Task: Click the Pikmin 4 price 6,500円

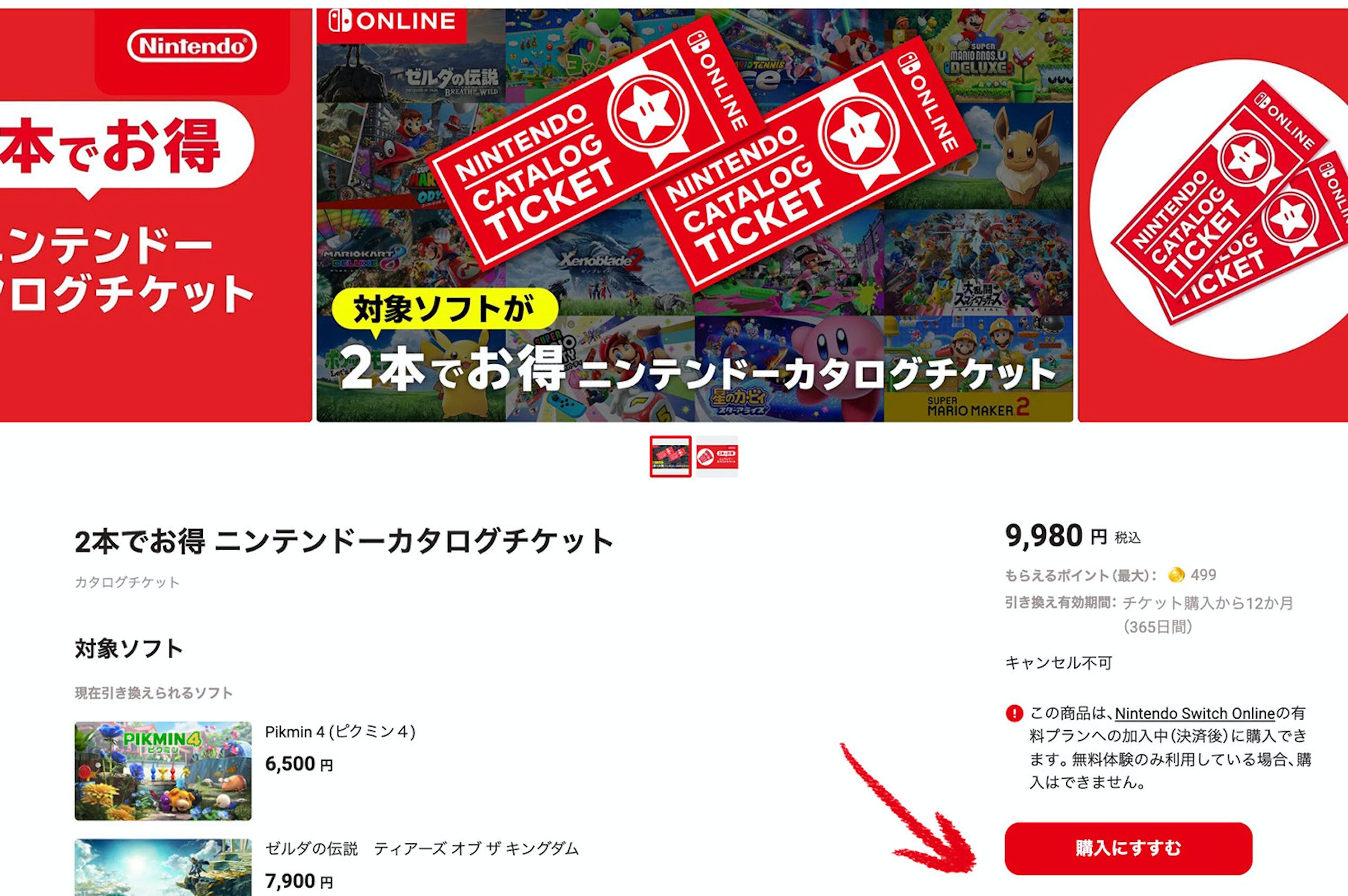Action: (x=299, y=764)
